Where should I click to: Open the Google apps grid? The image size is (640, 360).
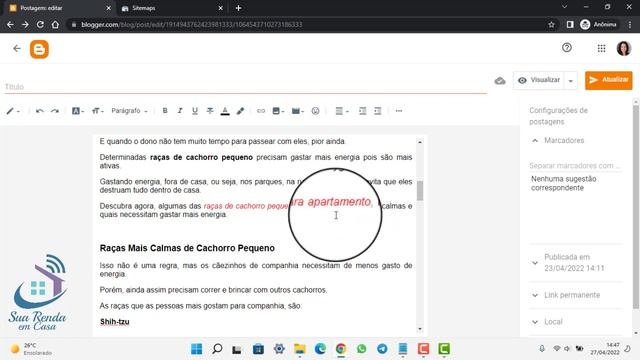click(x=601, y=49)
